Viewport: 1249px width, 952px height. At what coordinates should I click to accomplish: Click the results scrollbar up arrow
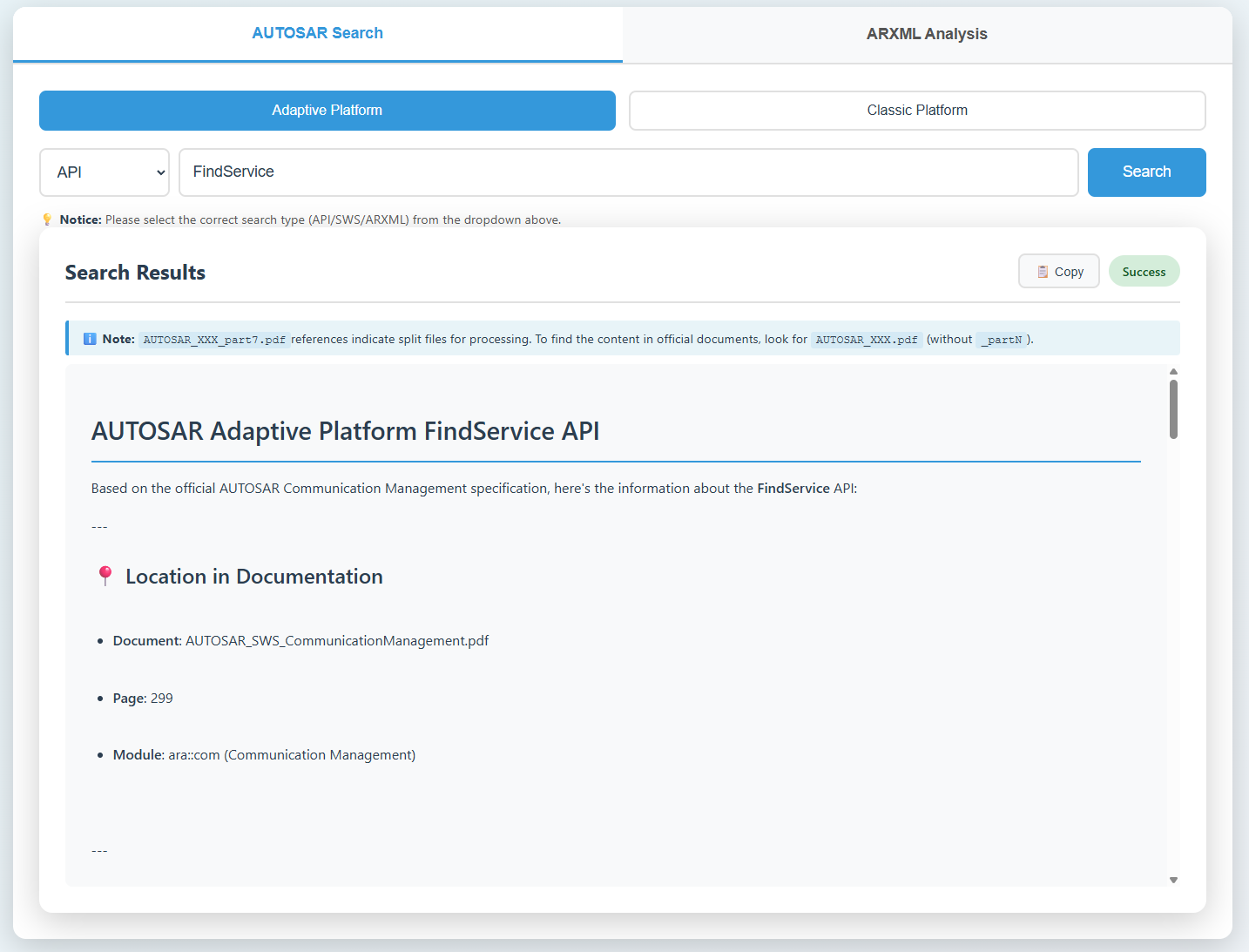point(1173,372)
